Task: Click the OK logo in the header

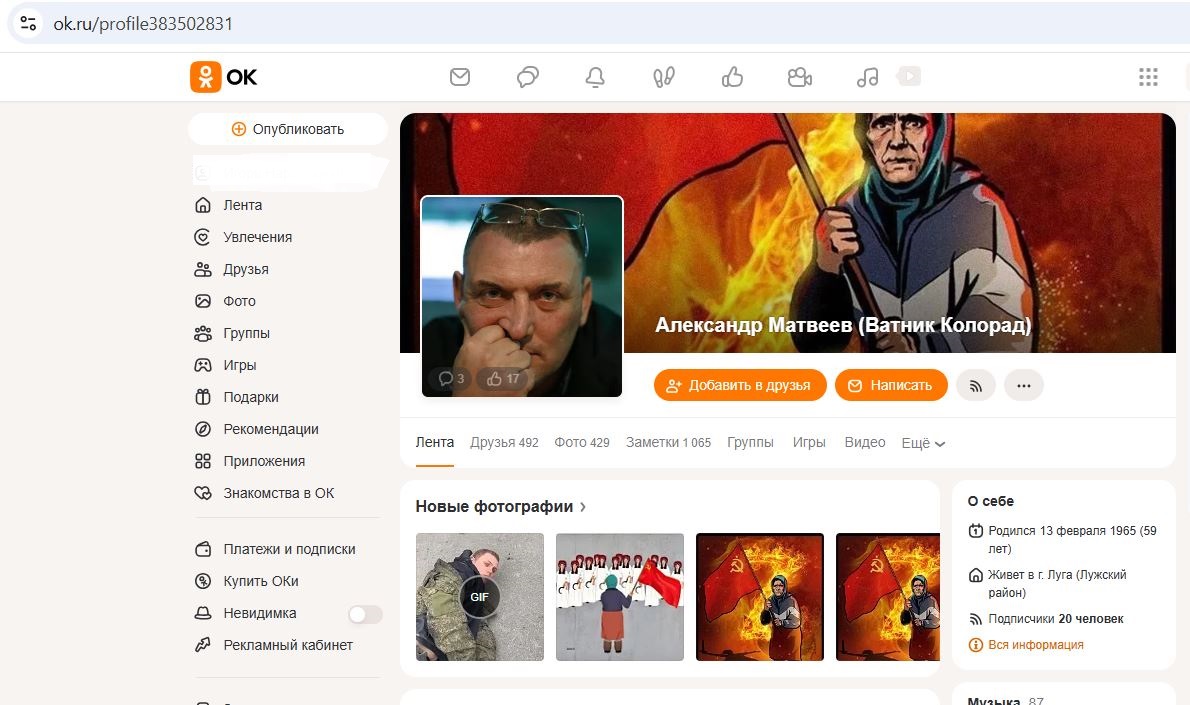Action: pos(224,77)
